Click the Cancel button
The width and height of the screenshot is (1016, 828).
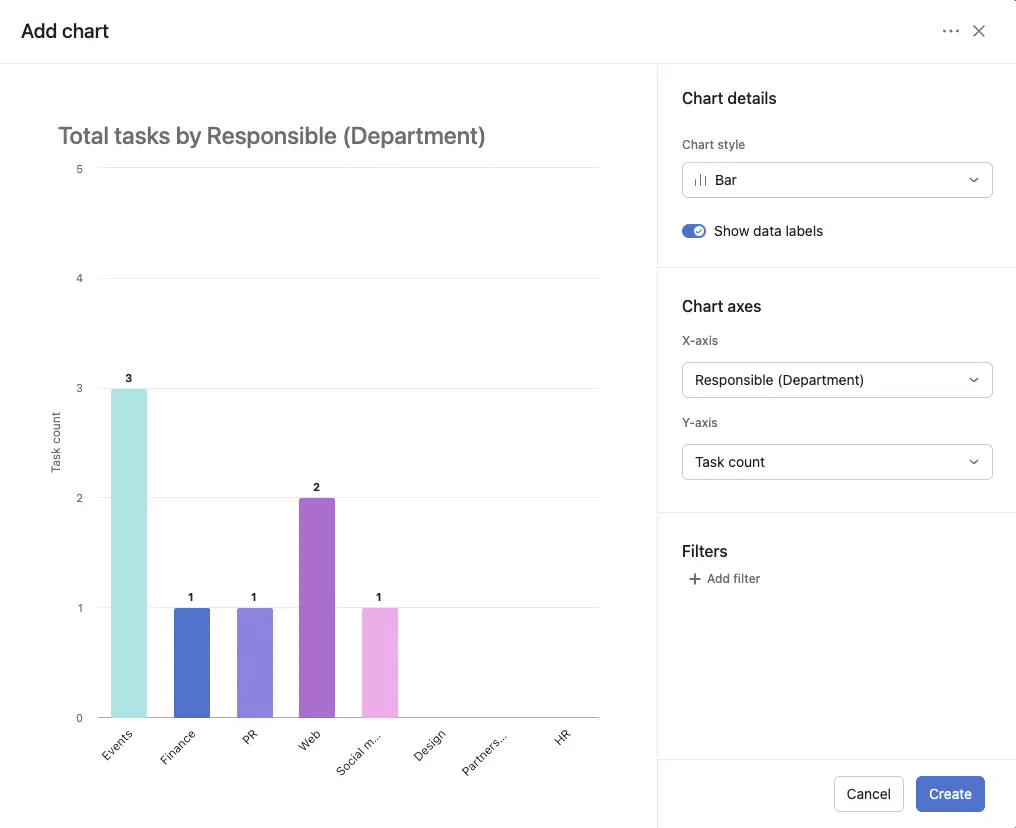point(868,794)
